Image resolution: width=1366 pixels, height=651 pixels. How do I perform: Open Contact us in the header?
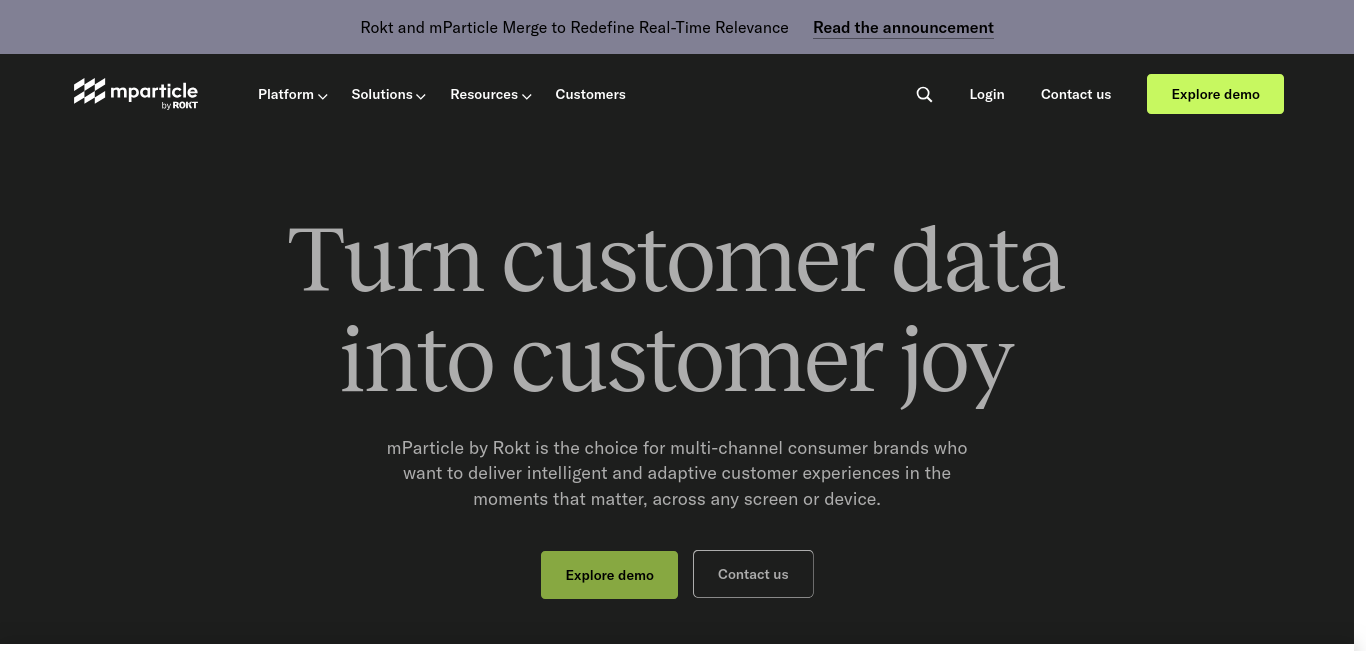[1076, 94]
